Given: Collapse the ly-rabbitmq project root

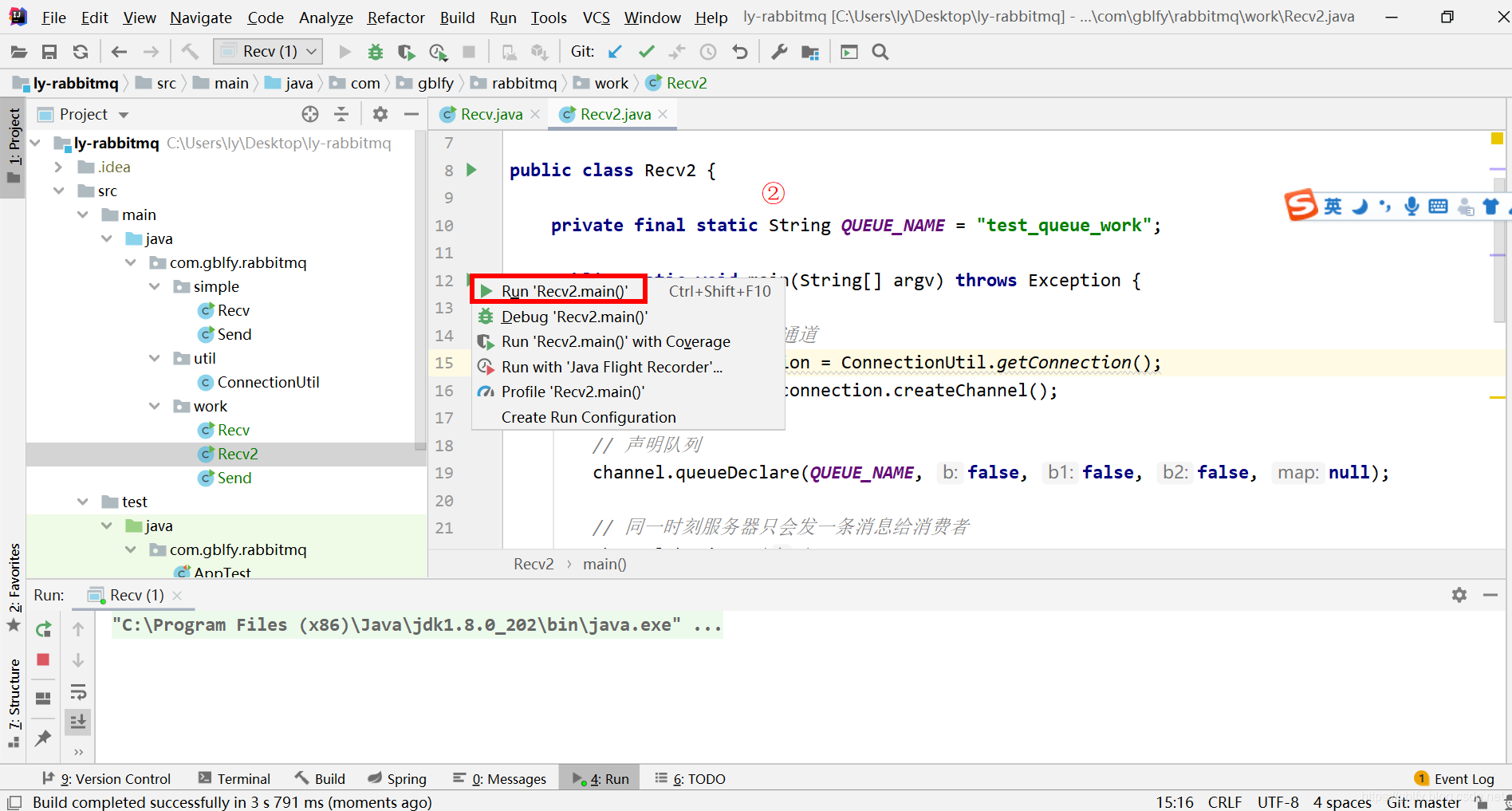Looking at the screenshot, I should click(34, 143).
